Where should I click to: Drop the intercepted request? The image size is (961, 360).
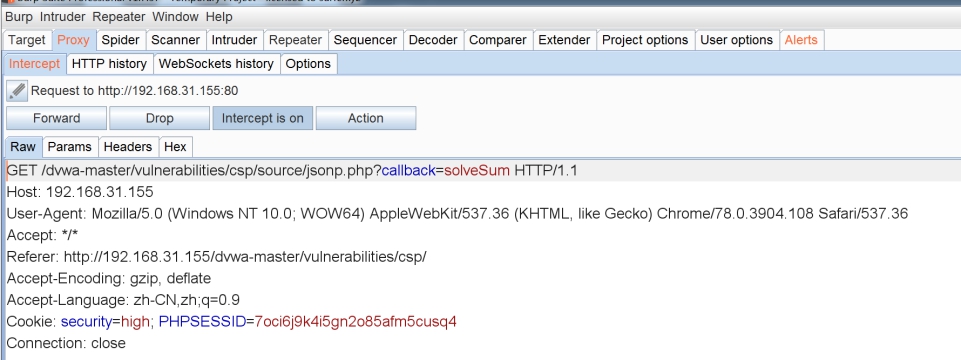(159, 118)
